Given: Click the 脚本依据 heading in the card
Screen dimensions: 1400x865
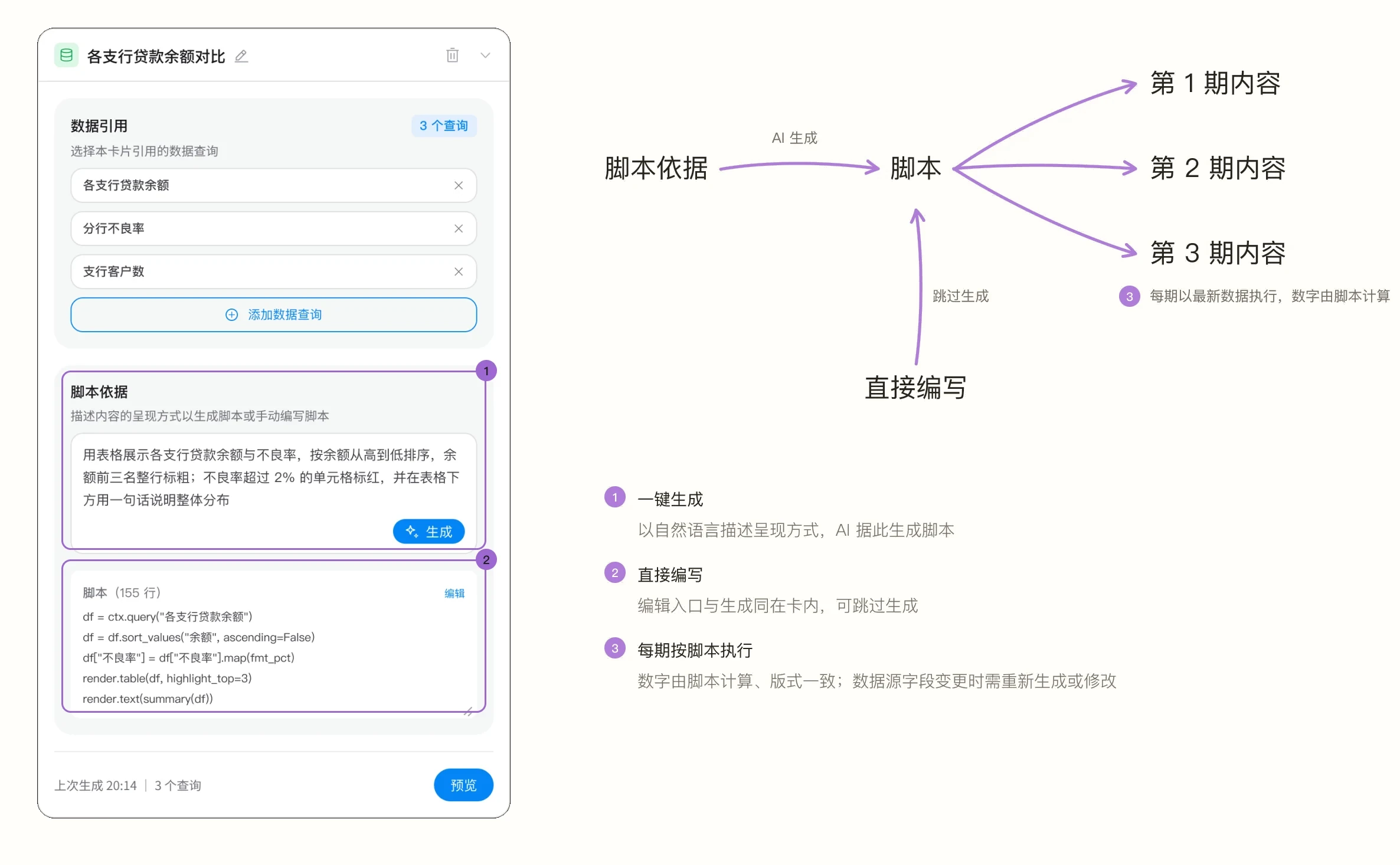Looking at the screenshot, I should tap(99, 392).
